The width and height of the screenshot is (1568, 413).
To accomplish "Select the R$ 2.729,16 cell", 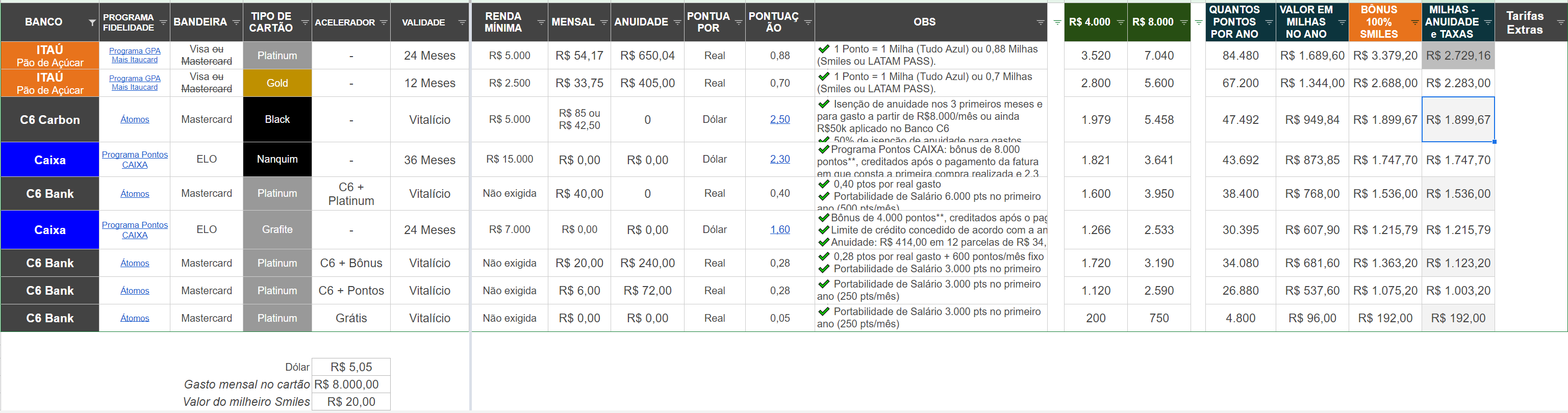I will coord(1458,56).
